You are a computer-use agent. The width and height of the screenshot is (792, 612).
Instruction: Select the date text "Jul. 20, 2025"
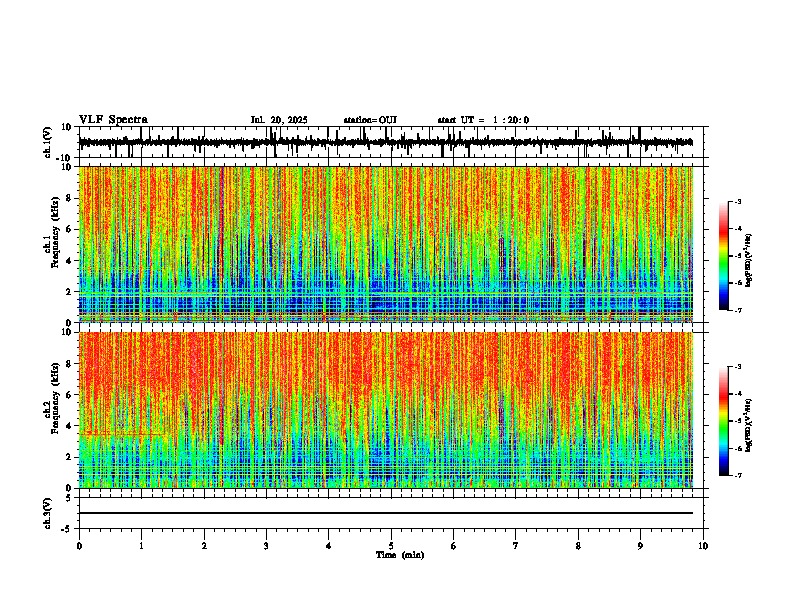click(279, 120)
